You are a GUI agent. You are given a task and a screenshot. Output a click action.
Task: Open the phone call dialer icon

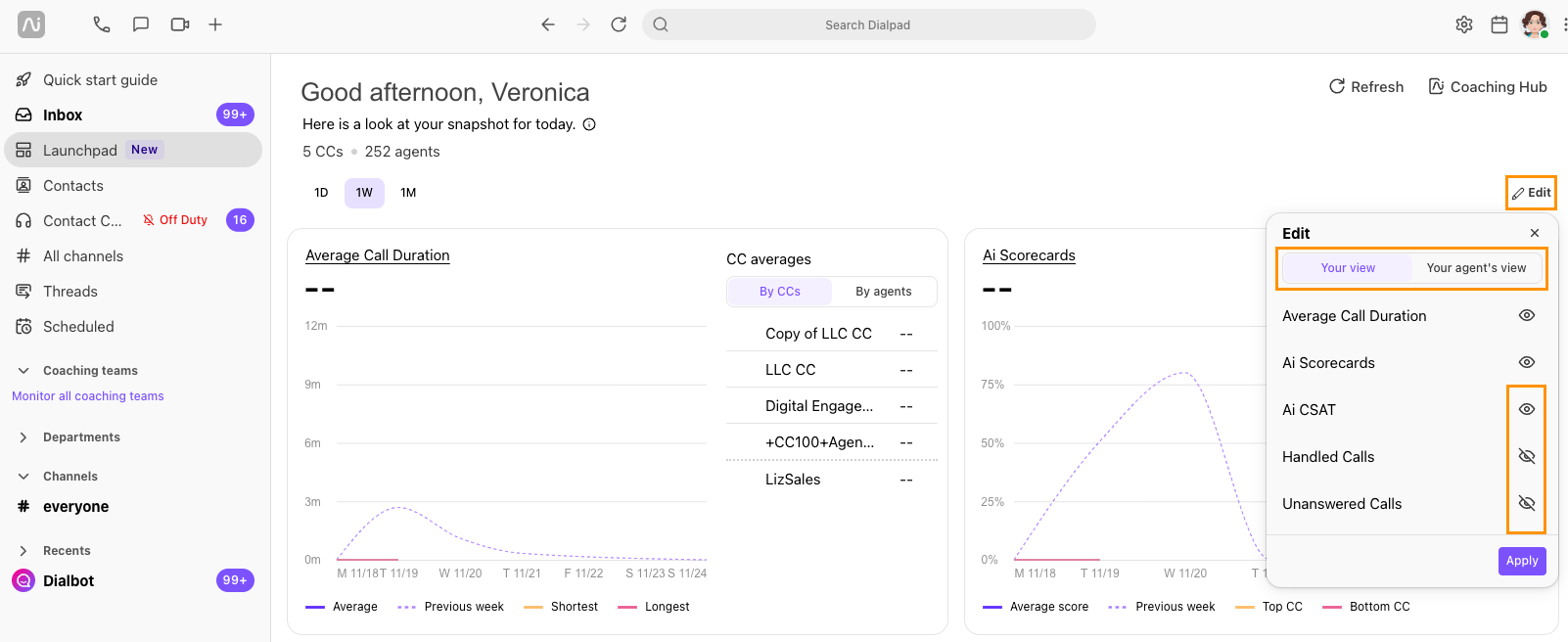[102, 24]
